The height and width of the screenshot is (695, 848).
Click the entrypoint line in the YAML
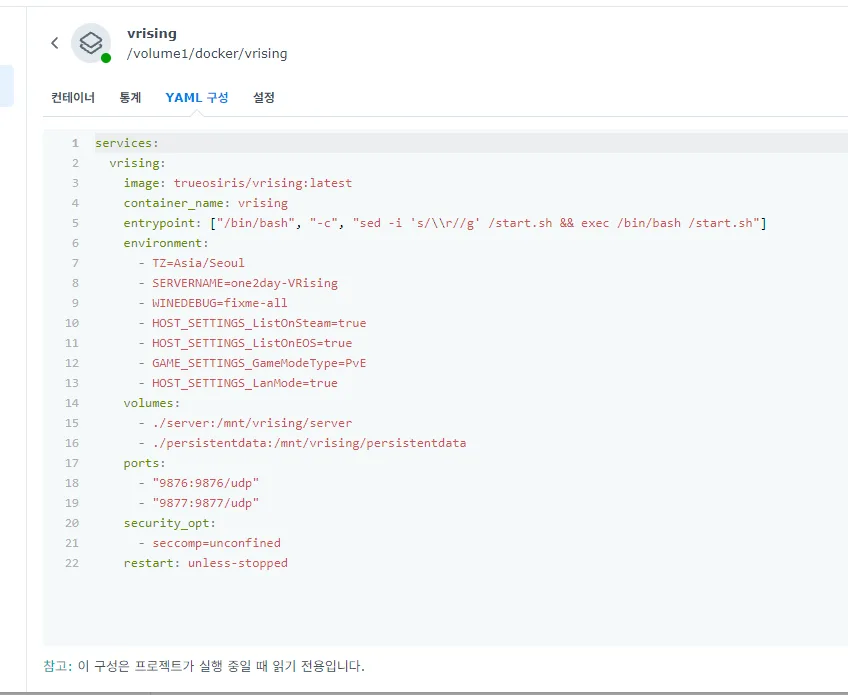click(x=445, y=223)
